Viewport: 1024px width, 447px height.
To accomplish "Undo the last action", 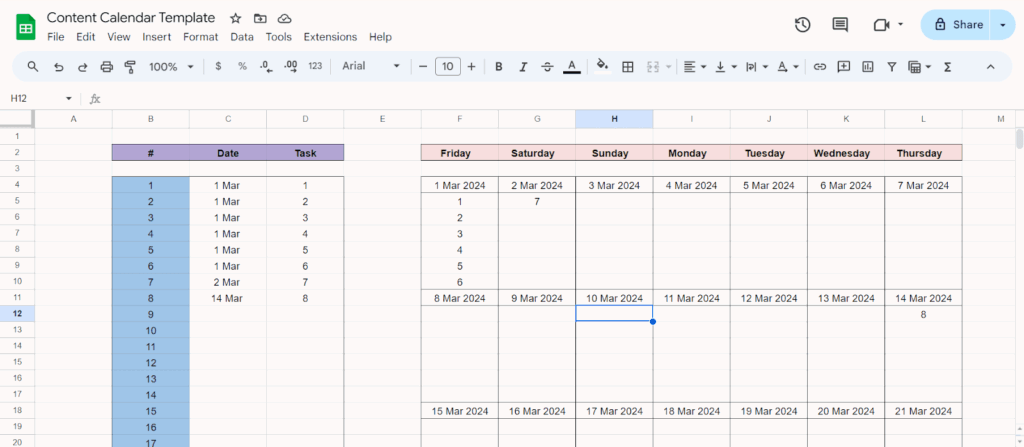I will click(59, 67).
